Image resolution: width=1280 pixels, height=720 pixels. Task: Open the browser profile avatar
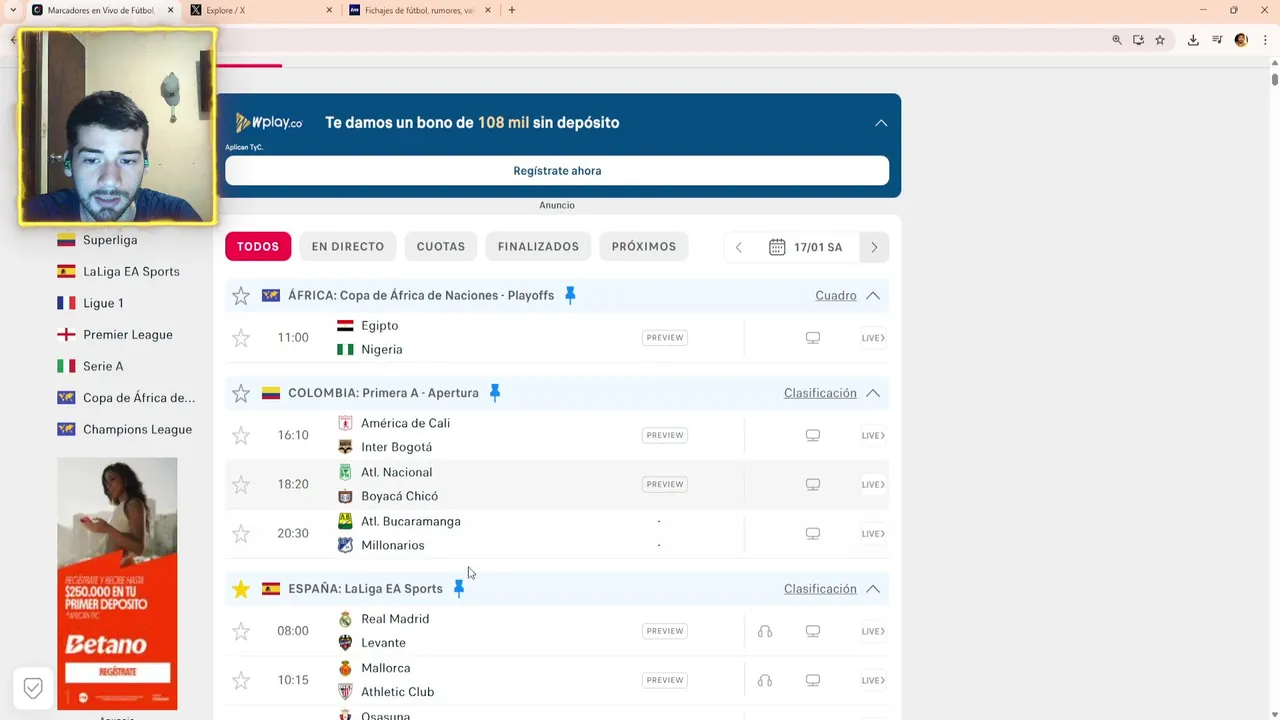pyautogui.click(x=1241, y=40)
